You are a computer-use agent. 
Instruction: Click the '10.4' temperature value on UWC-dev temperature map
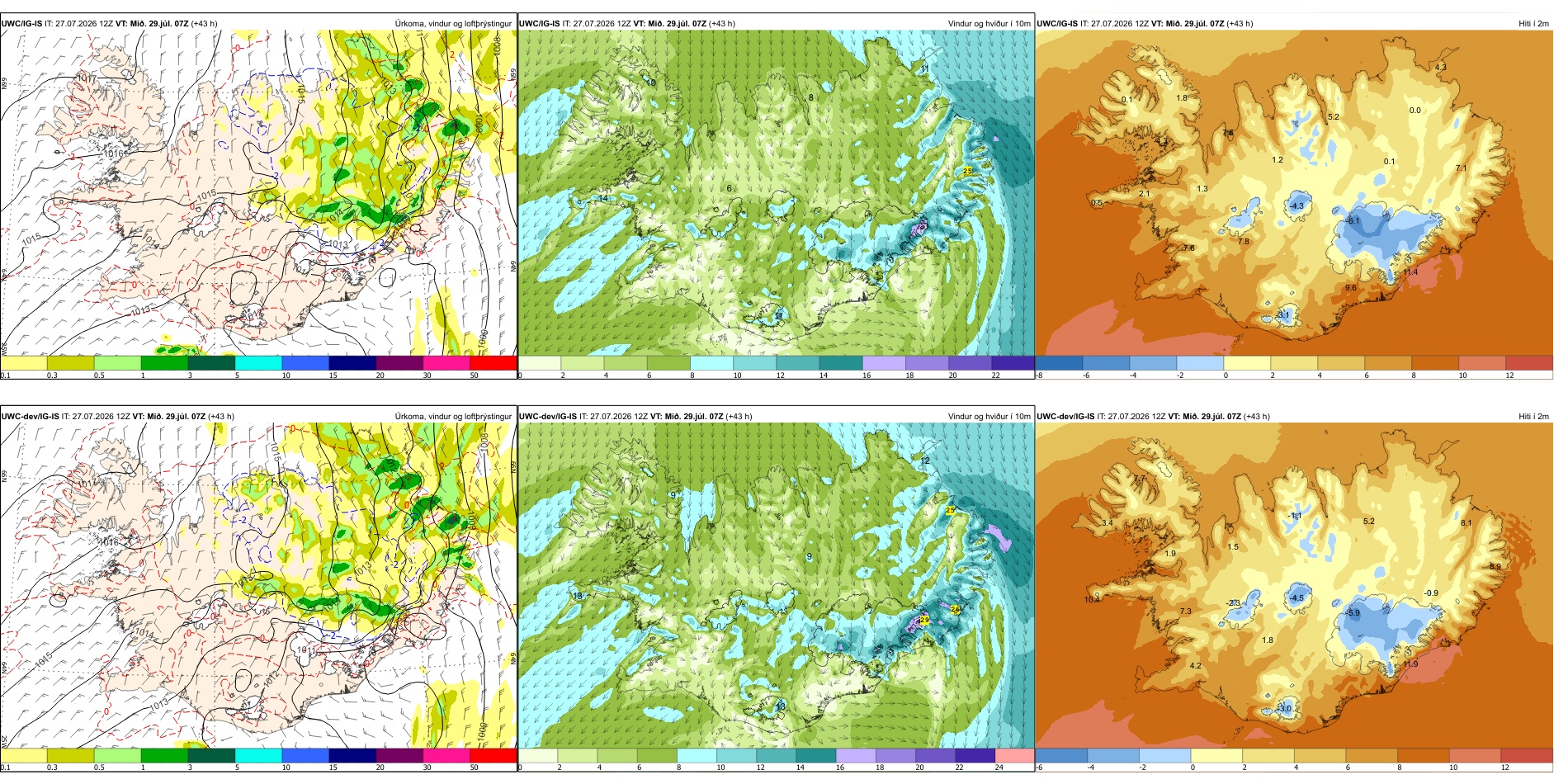click(1092, 600)
